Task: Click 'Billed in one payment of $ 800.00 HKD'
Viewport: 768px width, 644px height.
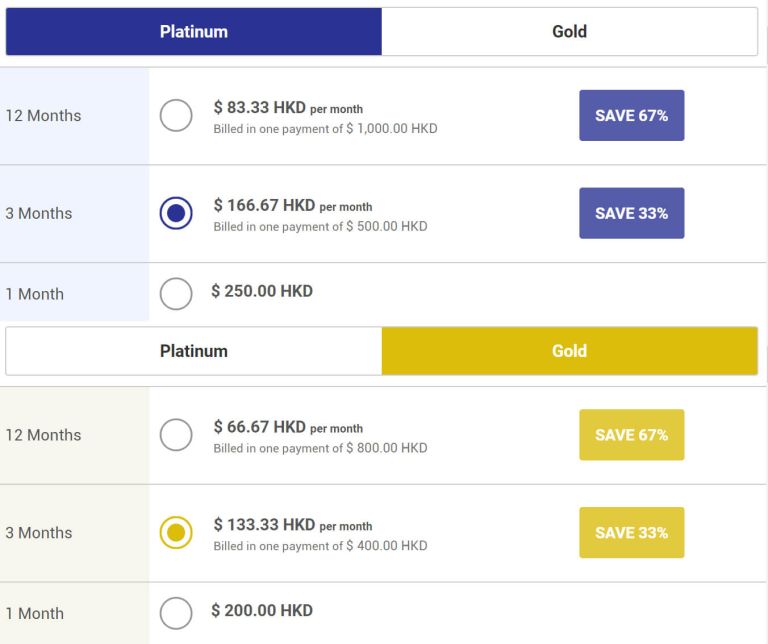Action: coord(320,448)
